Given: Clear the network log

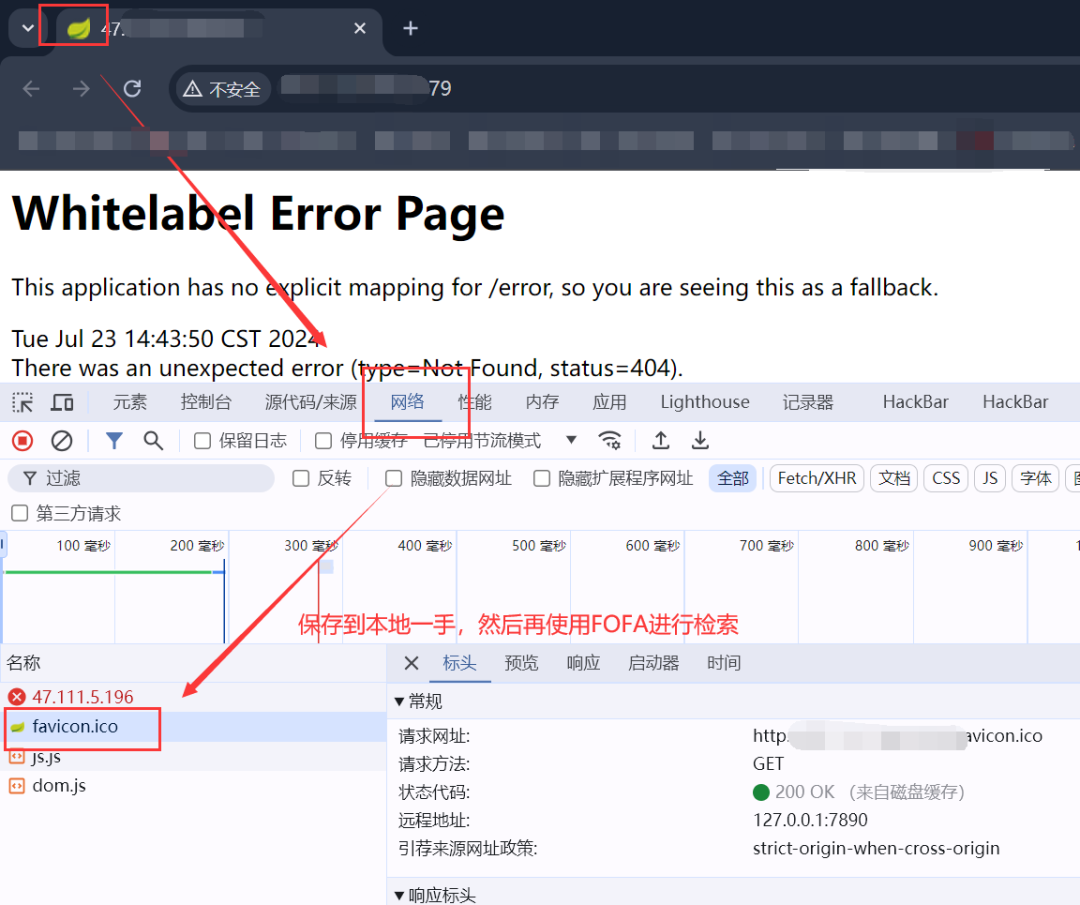Looking at the screenshot, I should pos(61,441).
